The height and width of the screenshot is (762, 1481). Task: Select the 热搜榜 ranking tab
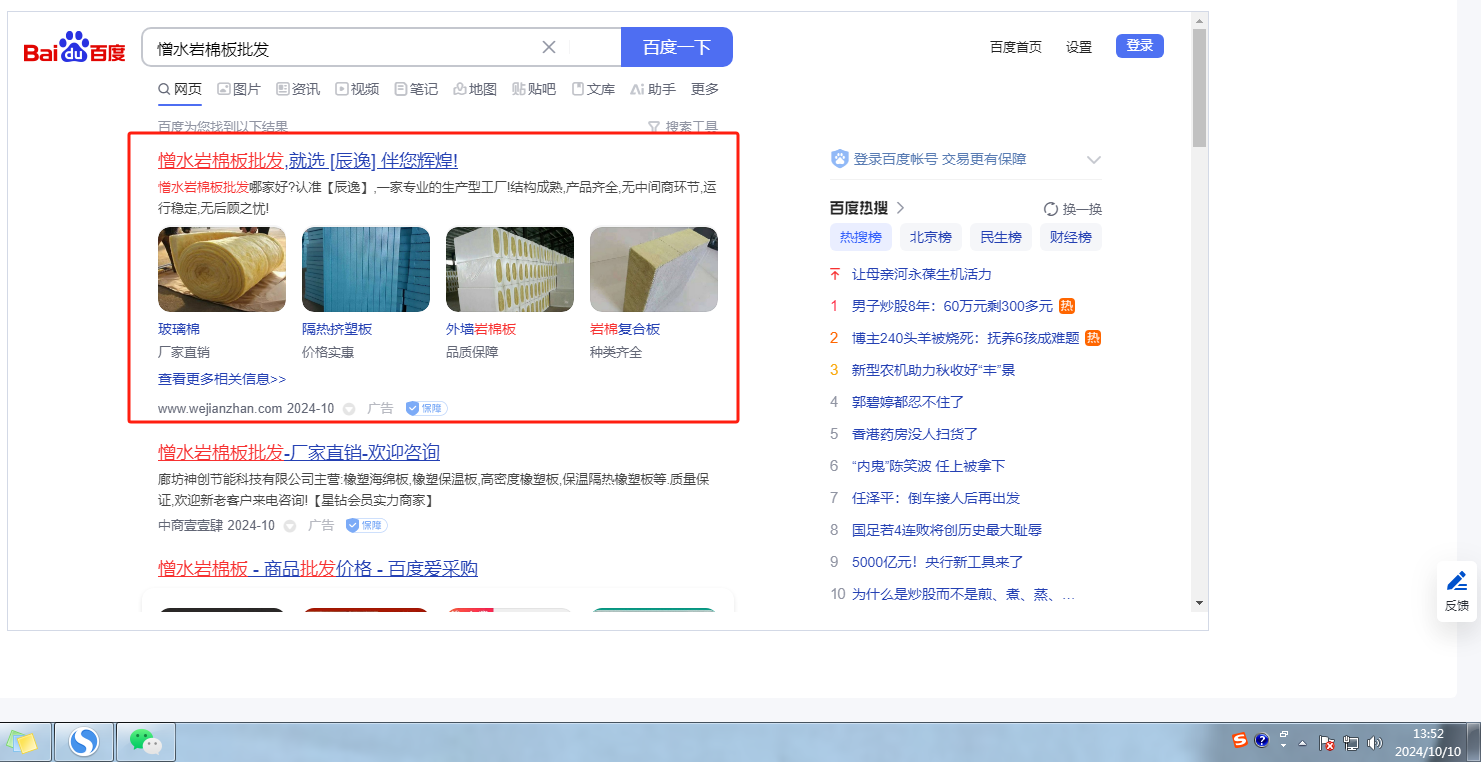(x=861, y=237)
